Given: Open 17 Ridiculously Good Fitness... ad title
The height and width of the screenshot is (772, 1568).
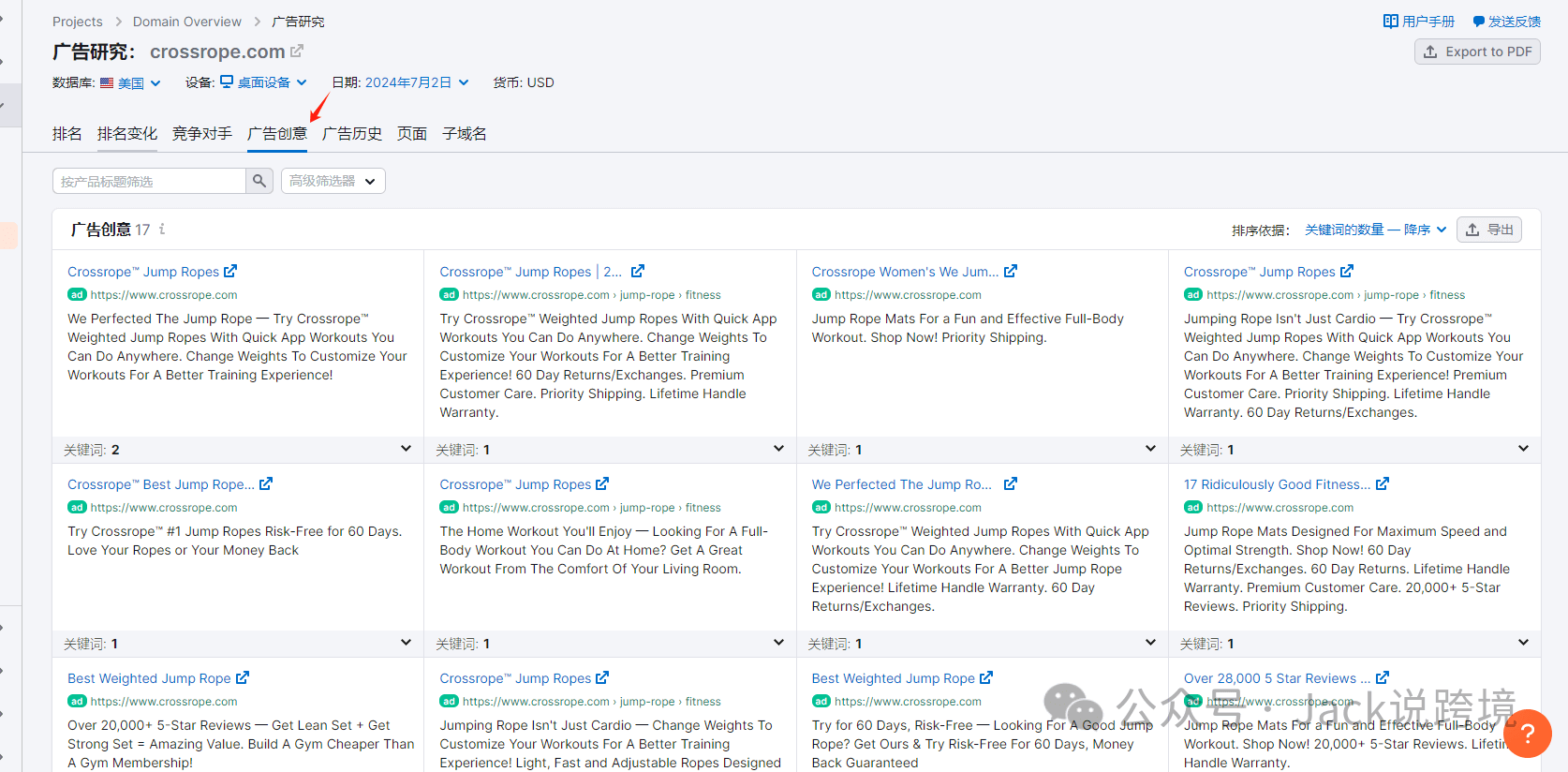Looking at the screenshot, I should tap(1277, 484).
